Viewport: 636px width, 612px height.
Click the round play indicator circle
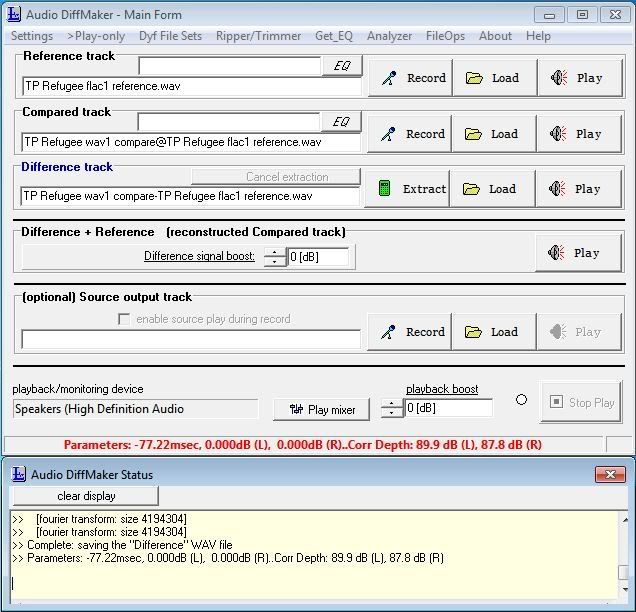coord(521,400)
